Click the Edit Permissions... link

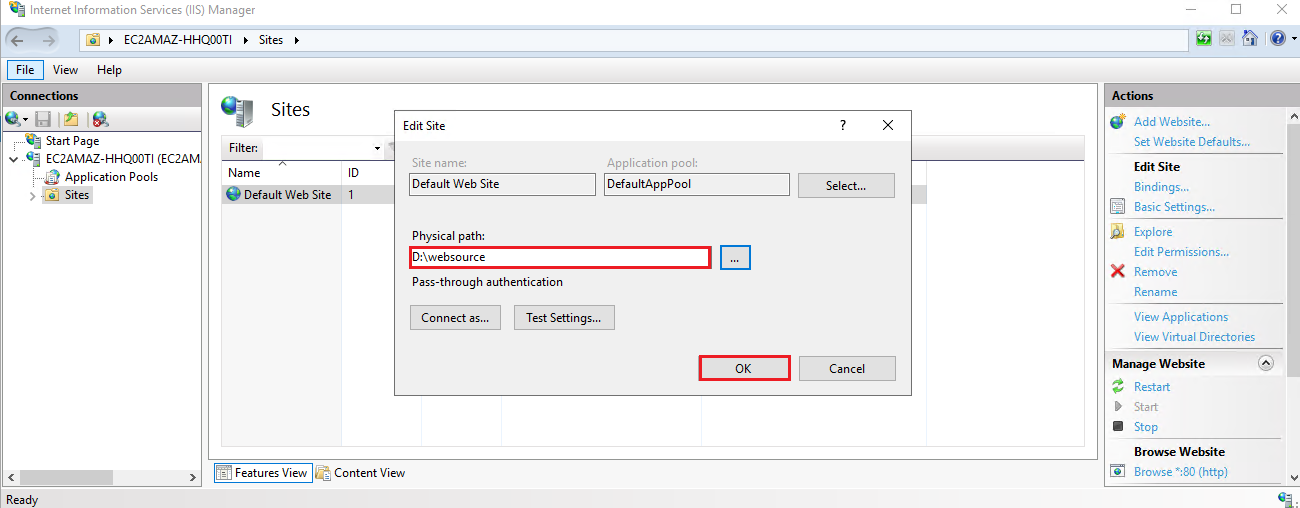click(1181, 252)
